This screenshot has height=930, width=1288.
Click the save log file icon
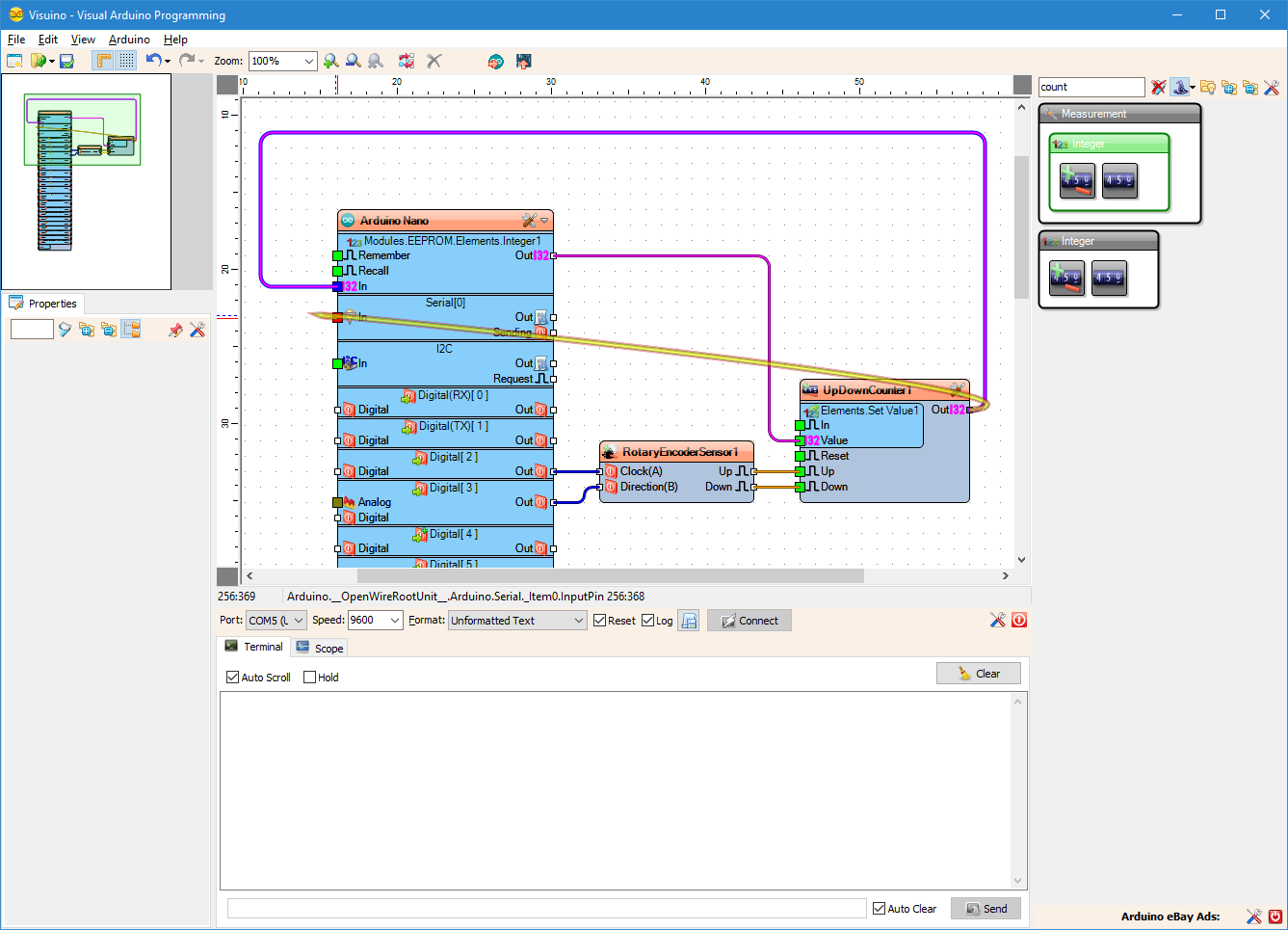(689, 621)
